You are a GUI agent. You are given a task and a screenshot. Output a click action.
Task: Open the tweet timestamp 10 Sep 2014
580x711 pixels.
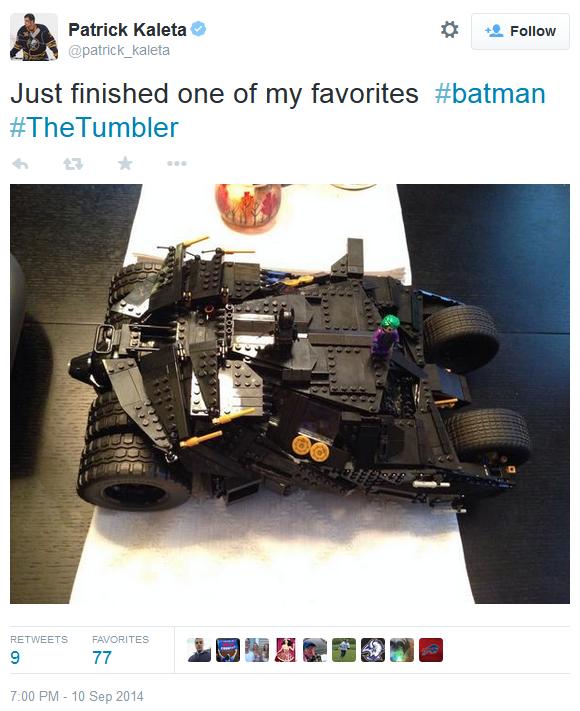(x=77, y=696)
